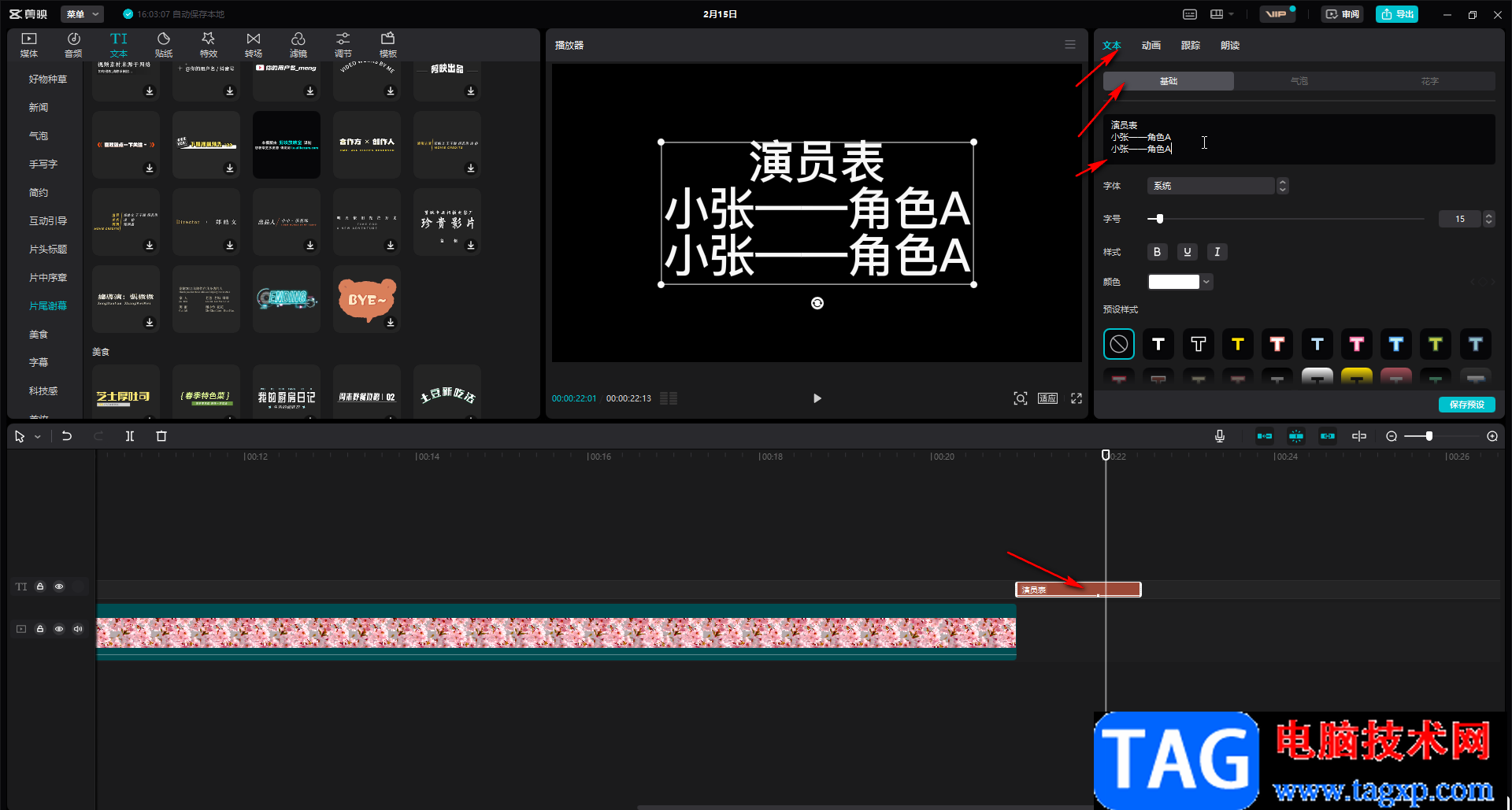This screenshot has height=810, width=1512.
Task: Toggle main track magnet snapping
Action: pos(1265,436)
